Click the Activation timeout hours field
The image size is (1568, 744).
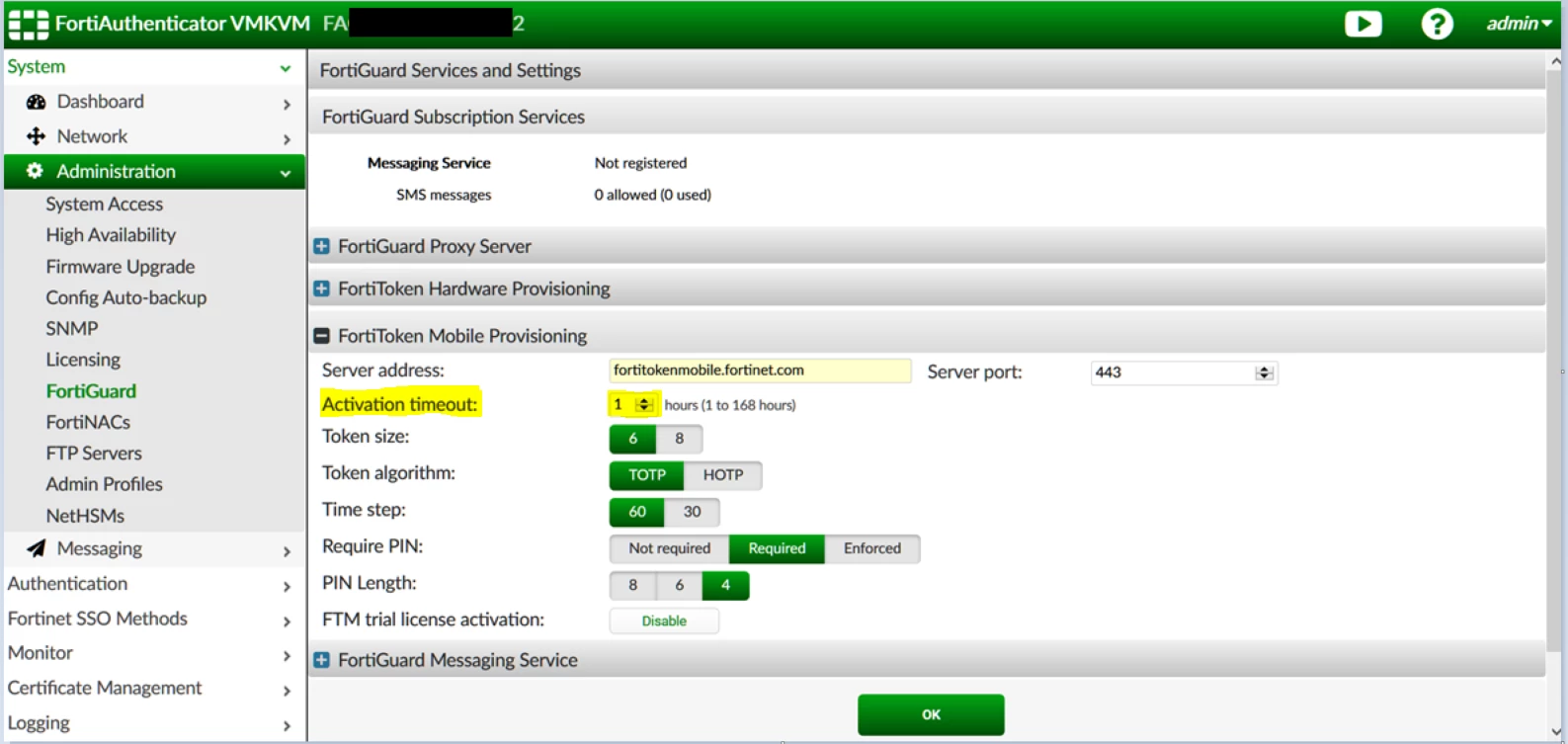[x=632, y=404]
